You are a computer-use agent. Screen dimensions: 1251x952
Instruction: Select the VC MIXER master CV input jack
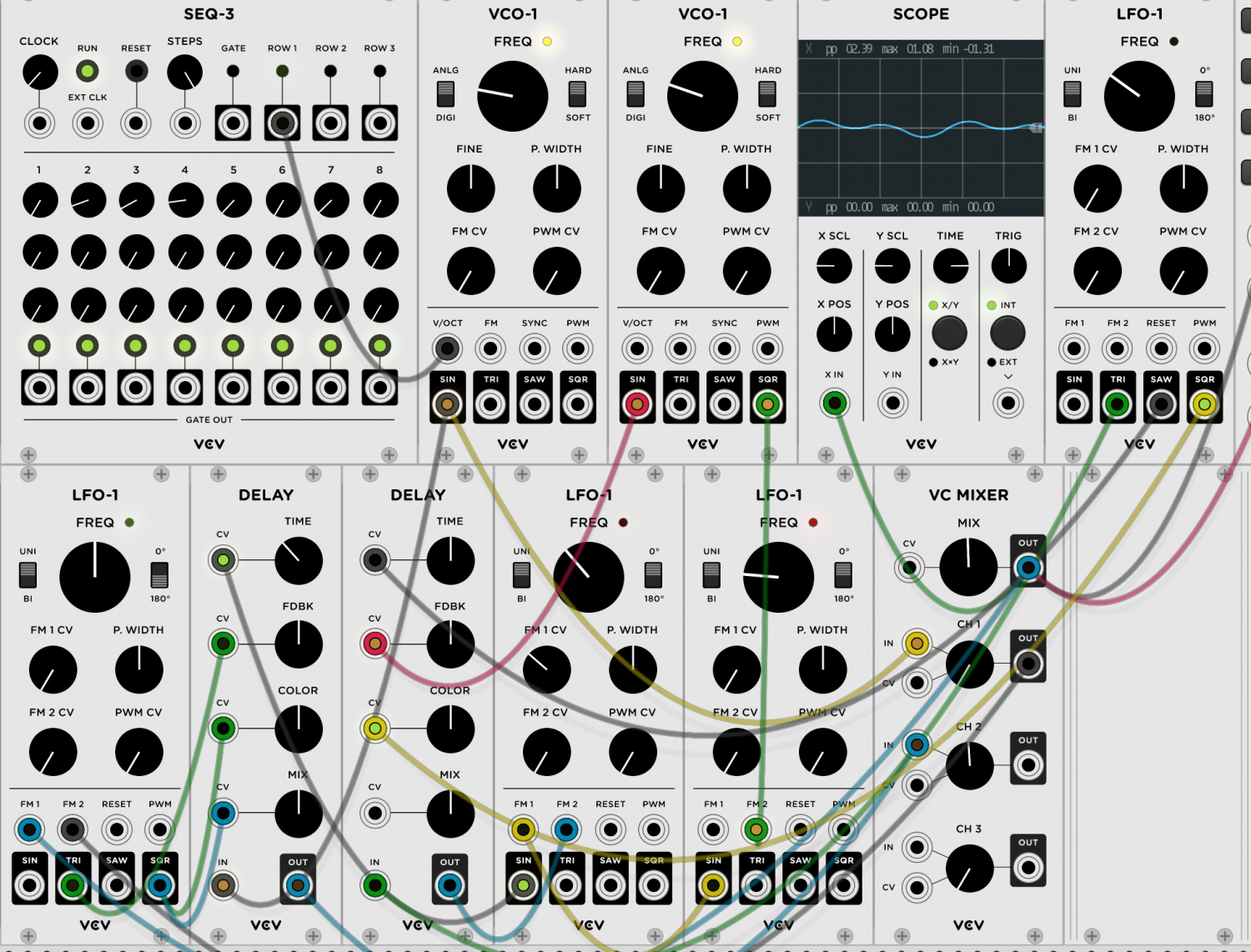click(x=909, y=568)
